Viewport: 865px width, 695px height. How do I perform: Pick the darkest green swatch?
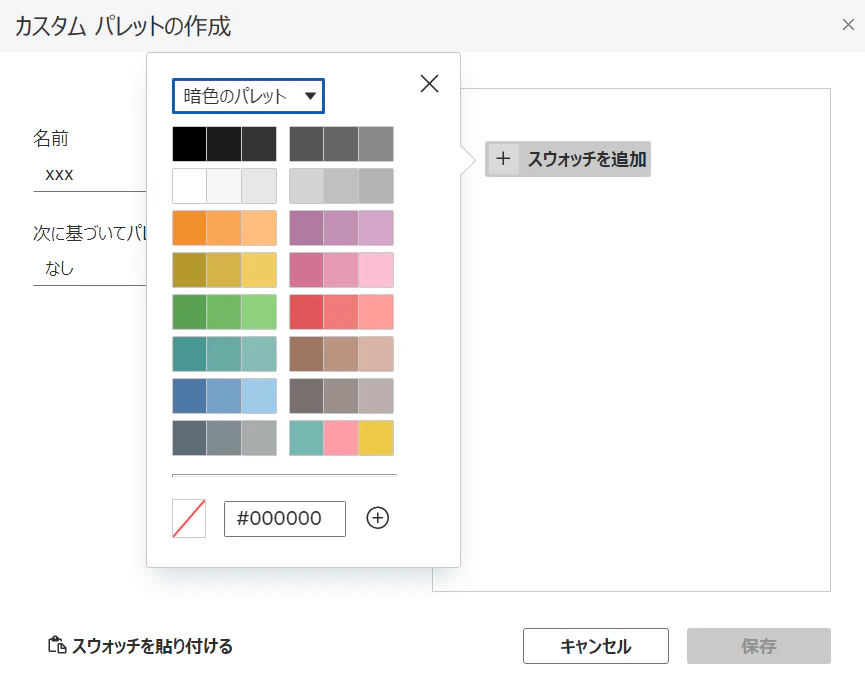[189, 312]
